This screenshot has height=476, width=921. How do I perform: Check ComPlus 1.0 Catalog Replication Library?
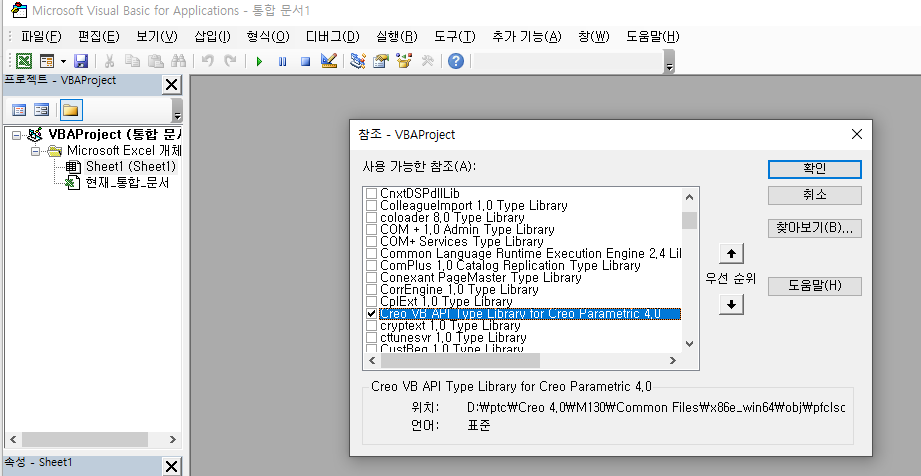(371, 266)
